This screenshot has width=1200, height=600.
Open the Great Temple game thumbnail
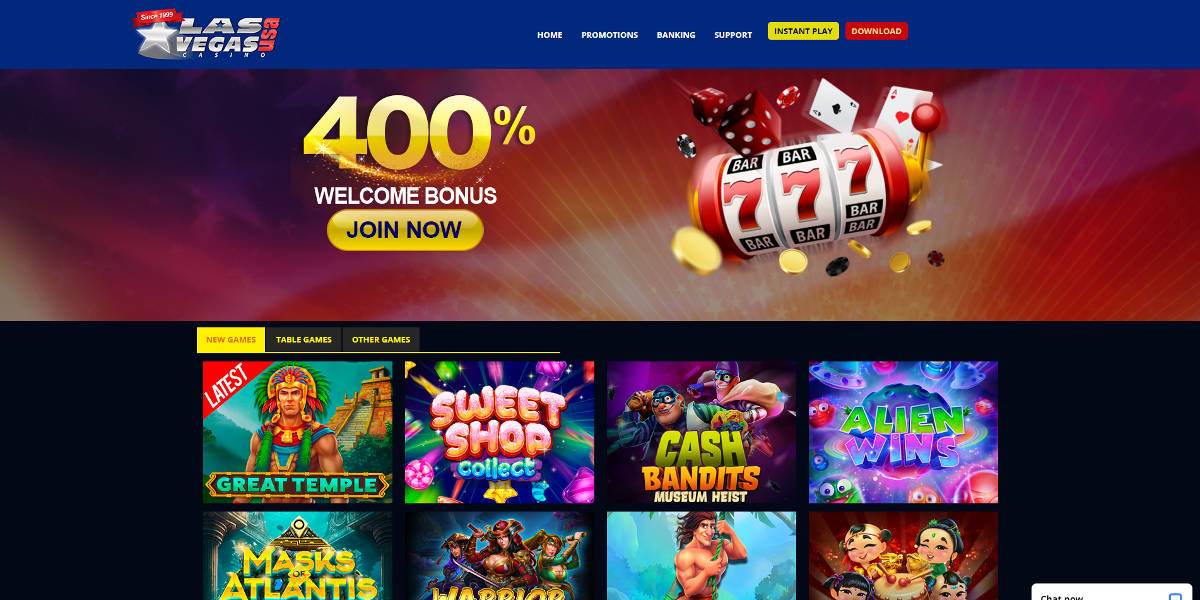pyautogui.click(x=298, y=432)
